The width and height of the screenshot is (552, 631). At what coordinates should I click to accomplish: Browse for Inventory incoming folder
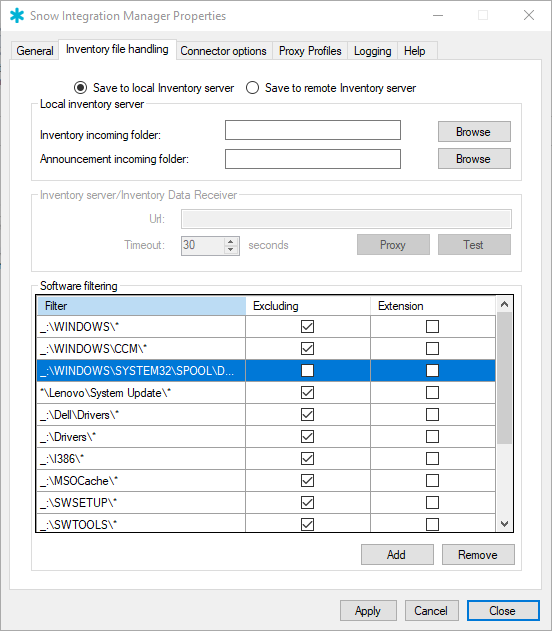point(474,132)
